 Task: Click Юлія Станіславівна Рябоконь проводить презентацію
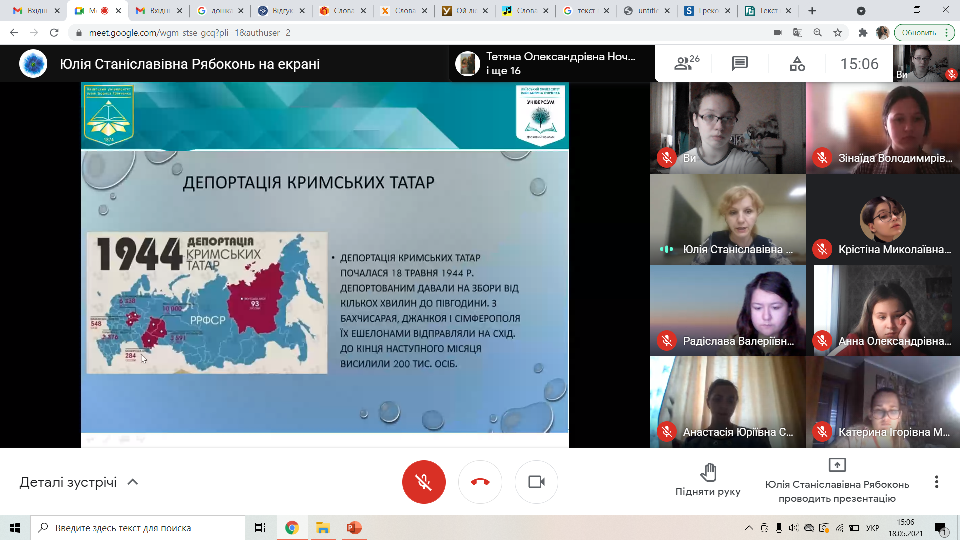(837, 482)
